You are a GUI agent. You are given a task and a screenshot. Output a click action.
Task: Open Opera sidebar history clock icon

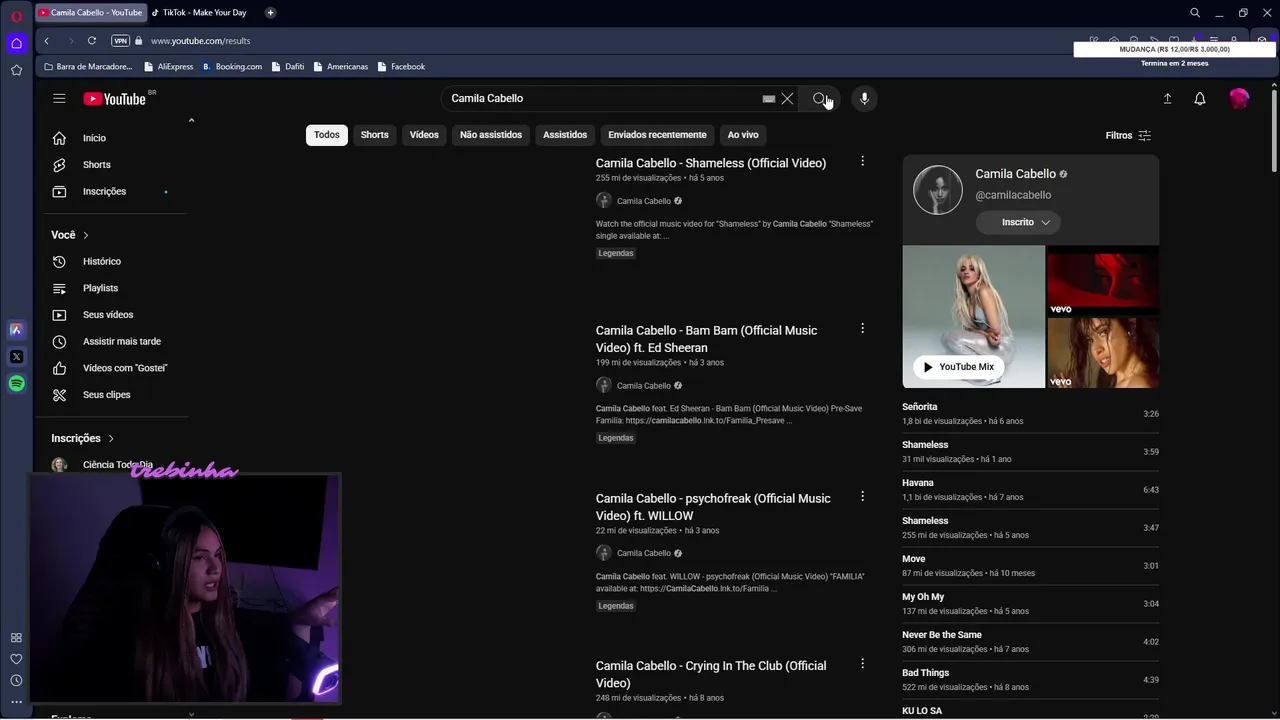[16, 680]
